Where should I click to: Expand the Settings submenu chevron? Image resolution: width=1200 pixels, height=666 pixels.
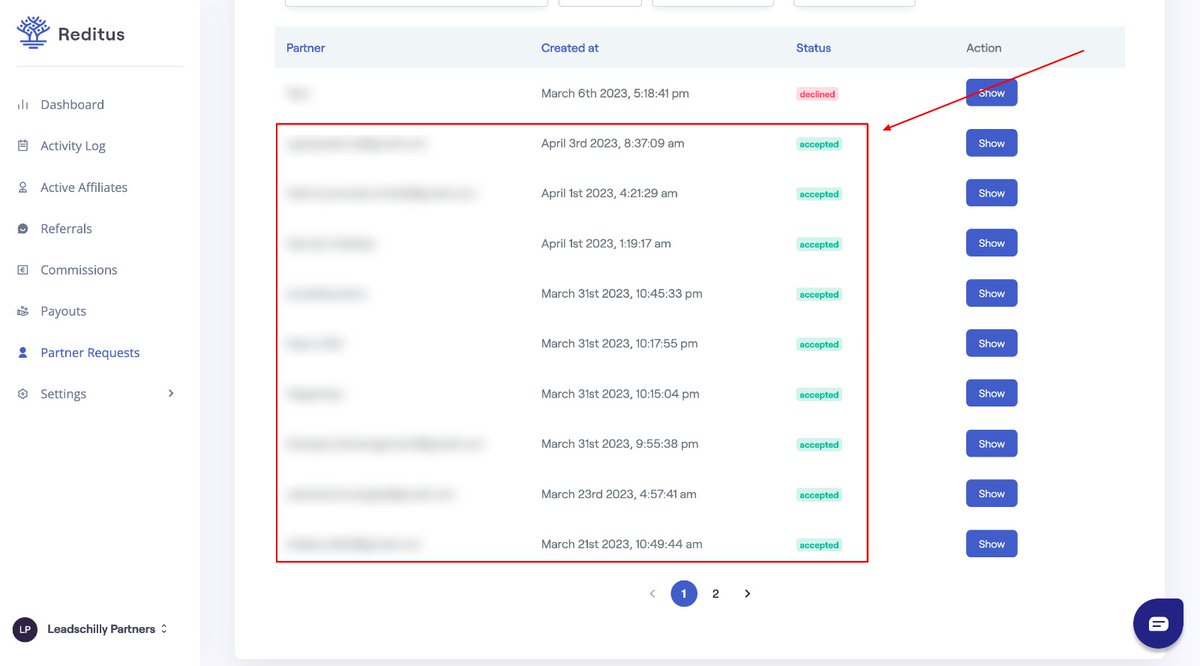170,393
